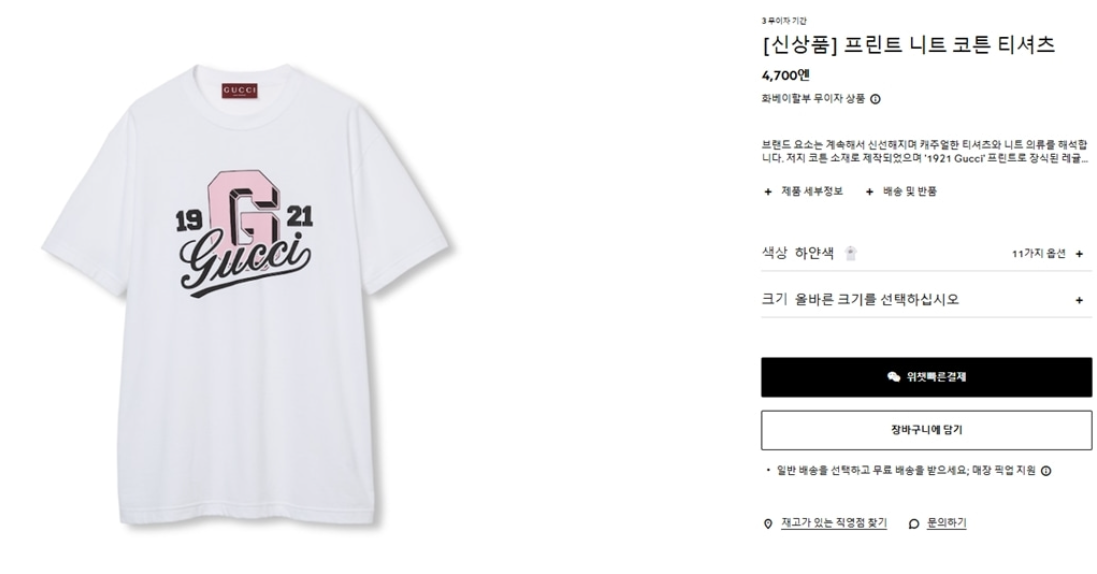Click the WeChat icon in the black button
1097x574 pixels.
point(893,377)
